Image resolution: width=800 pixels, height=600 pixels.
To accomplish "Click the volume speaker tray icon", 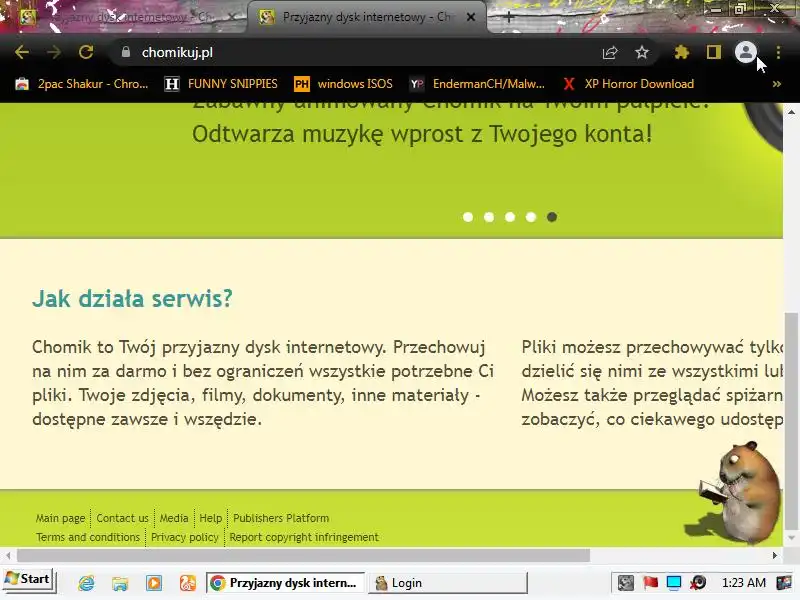I will (x=698, y=583).
